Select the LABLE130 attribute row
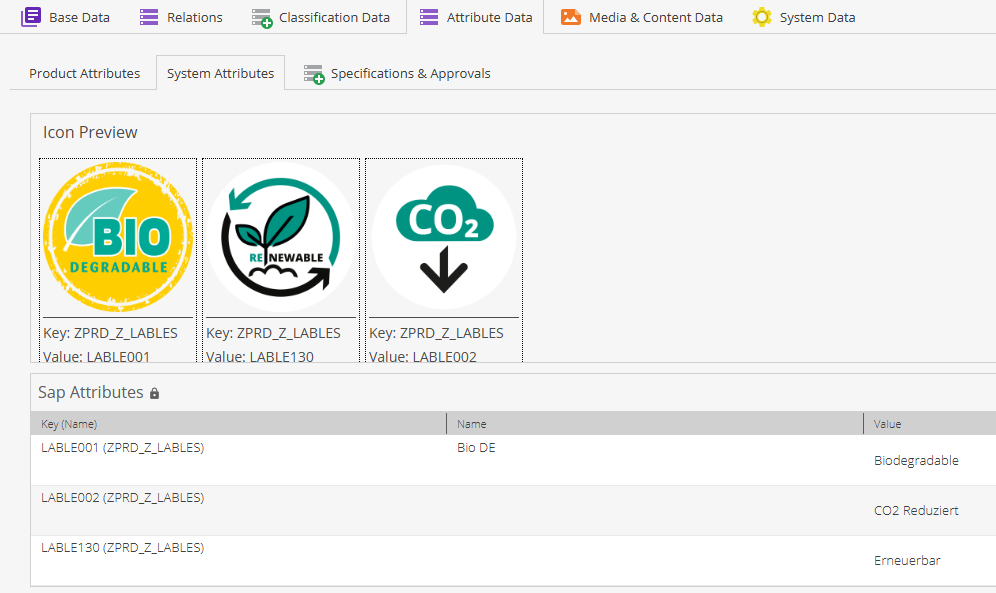 click(x=123, y=548)
